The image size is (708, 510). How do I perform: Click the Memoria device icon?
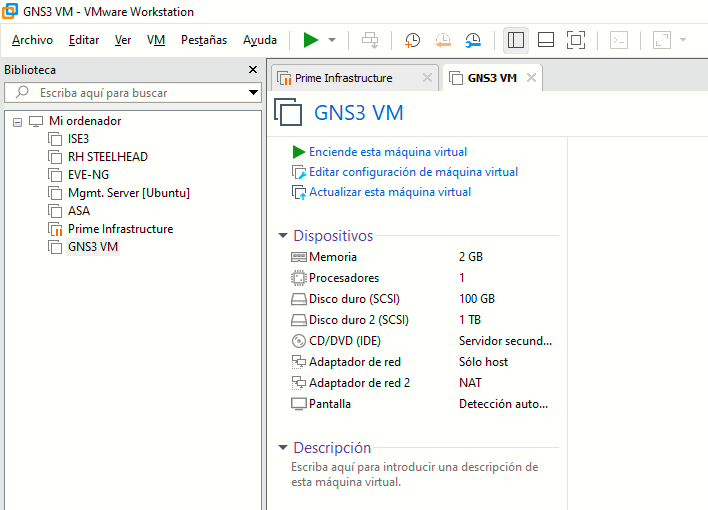tap(298, 257)
